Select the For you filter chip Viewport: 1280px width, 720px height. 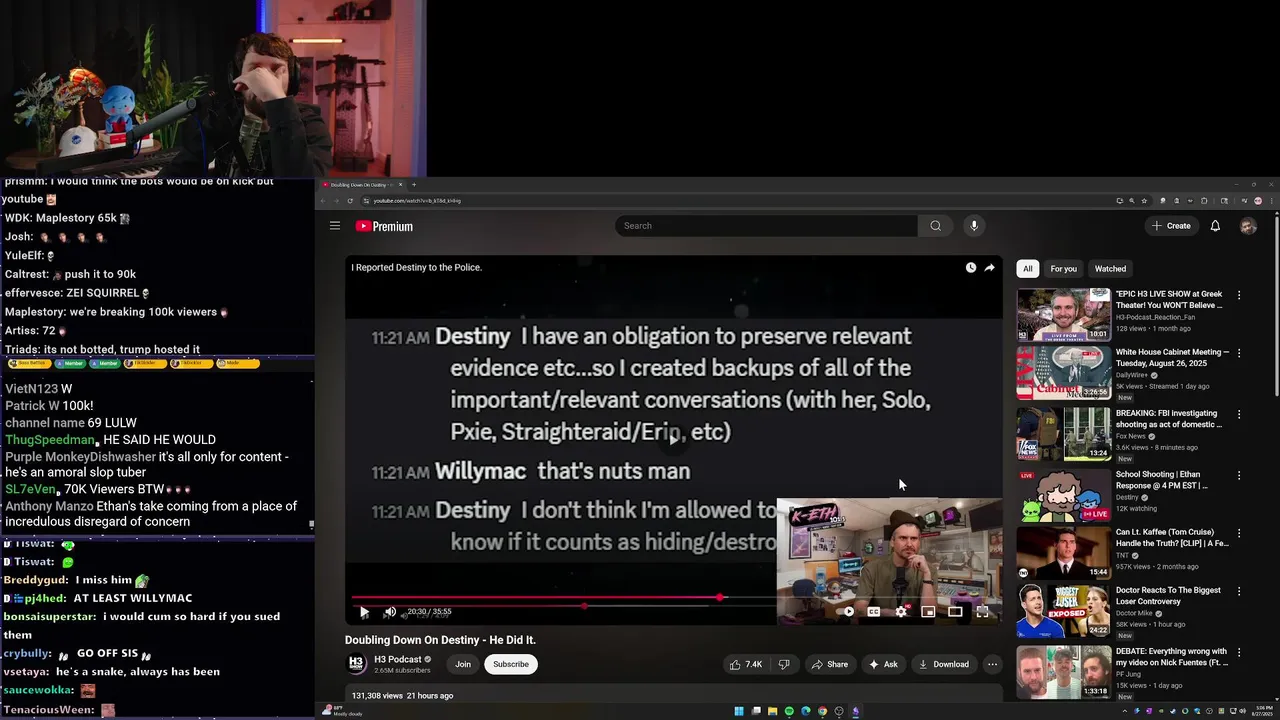[1063, 269]
